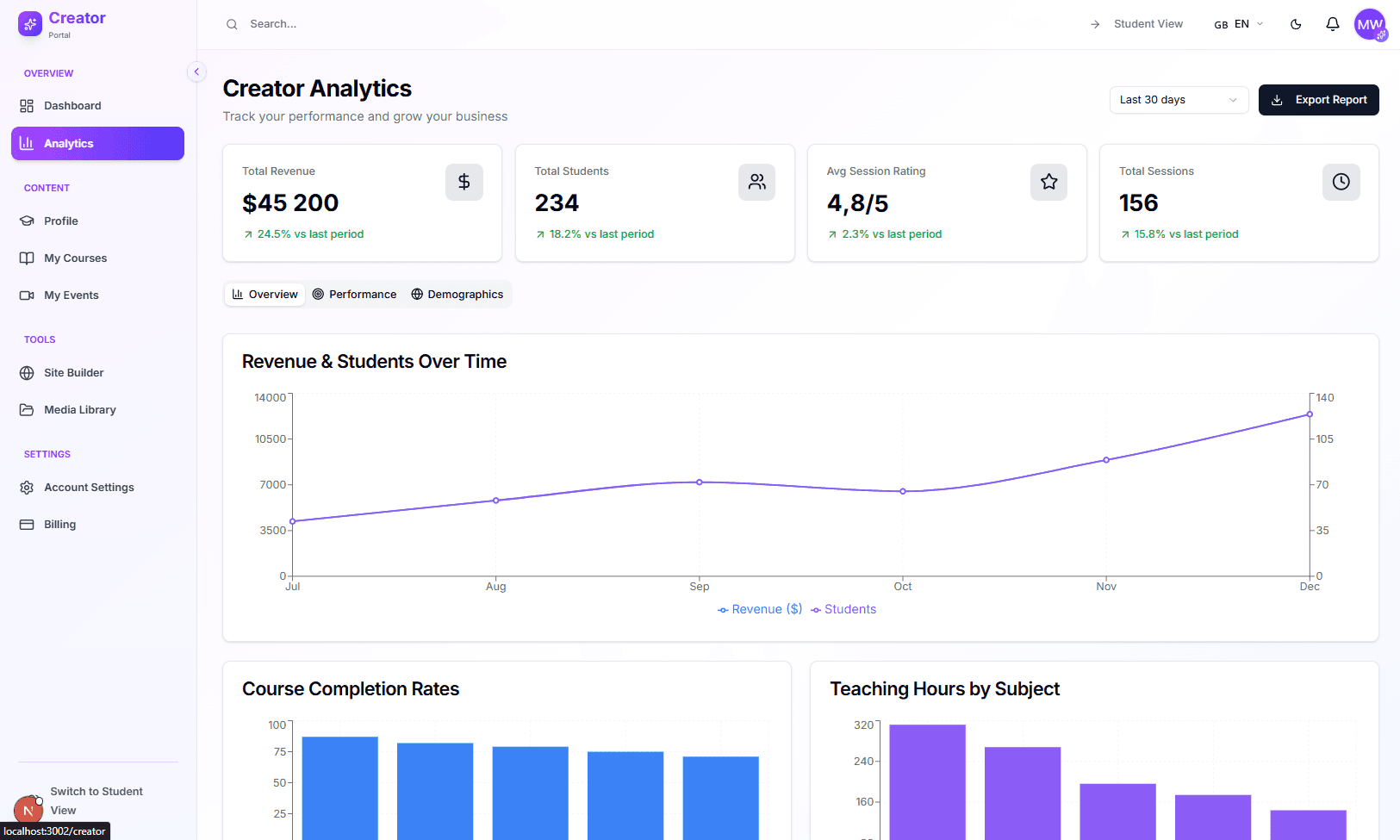The image size is (1400, 840).
Task: Click the Export Report button
Action: tap(1318, 100)
